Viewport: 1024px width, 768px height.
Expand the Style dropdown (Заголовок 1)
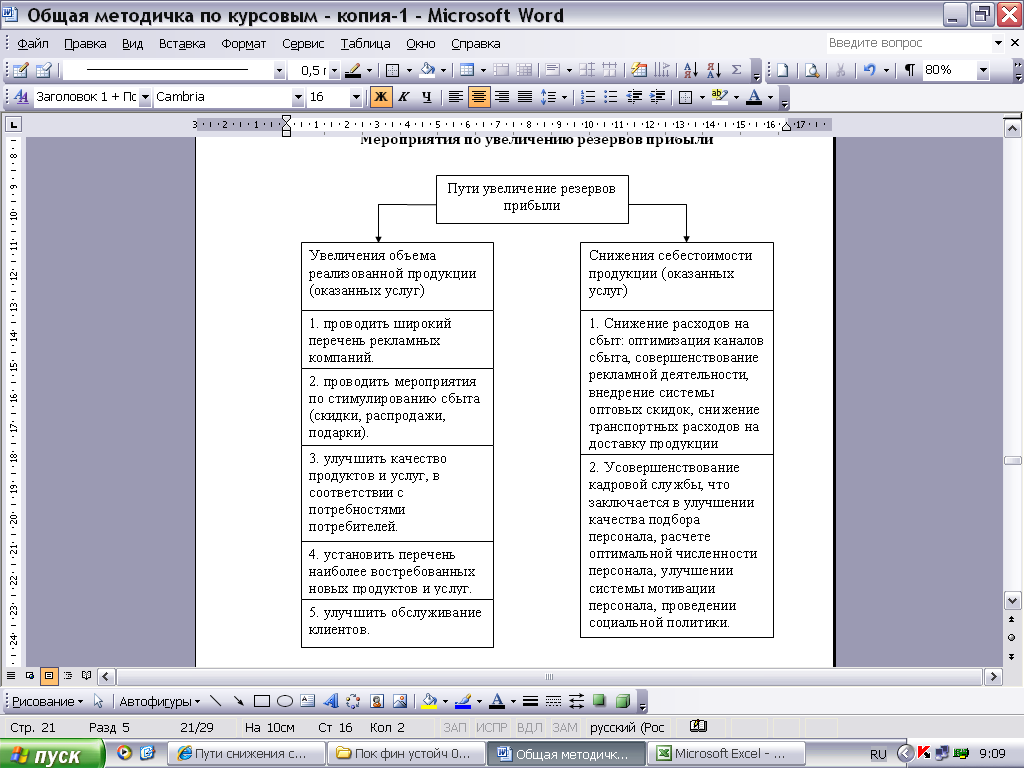pyautogui.click(x=144, y=97)
